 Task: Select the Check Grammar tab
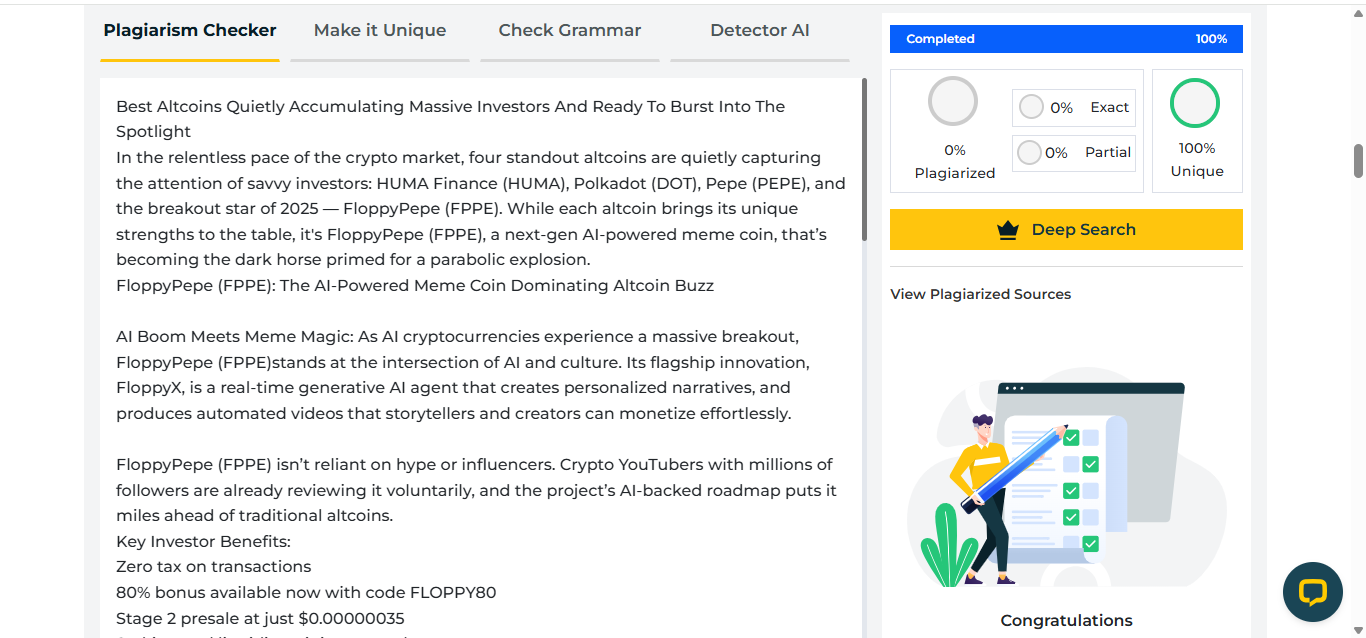pyautogui.click(x=570, y=30)
